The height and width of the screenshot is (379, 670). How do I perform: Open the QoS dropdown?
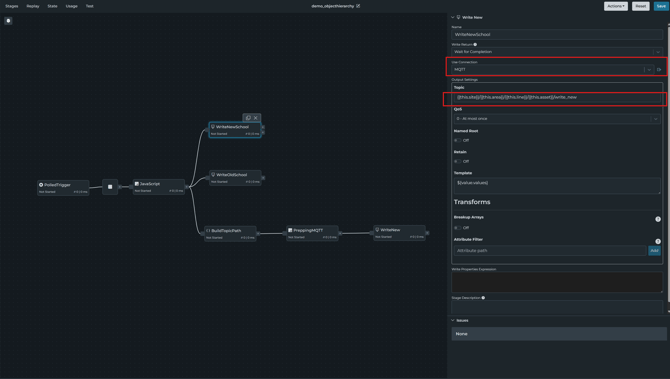tap(557, 119)
